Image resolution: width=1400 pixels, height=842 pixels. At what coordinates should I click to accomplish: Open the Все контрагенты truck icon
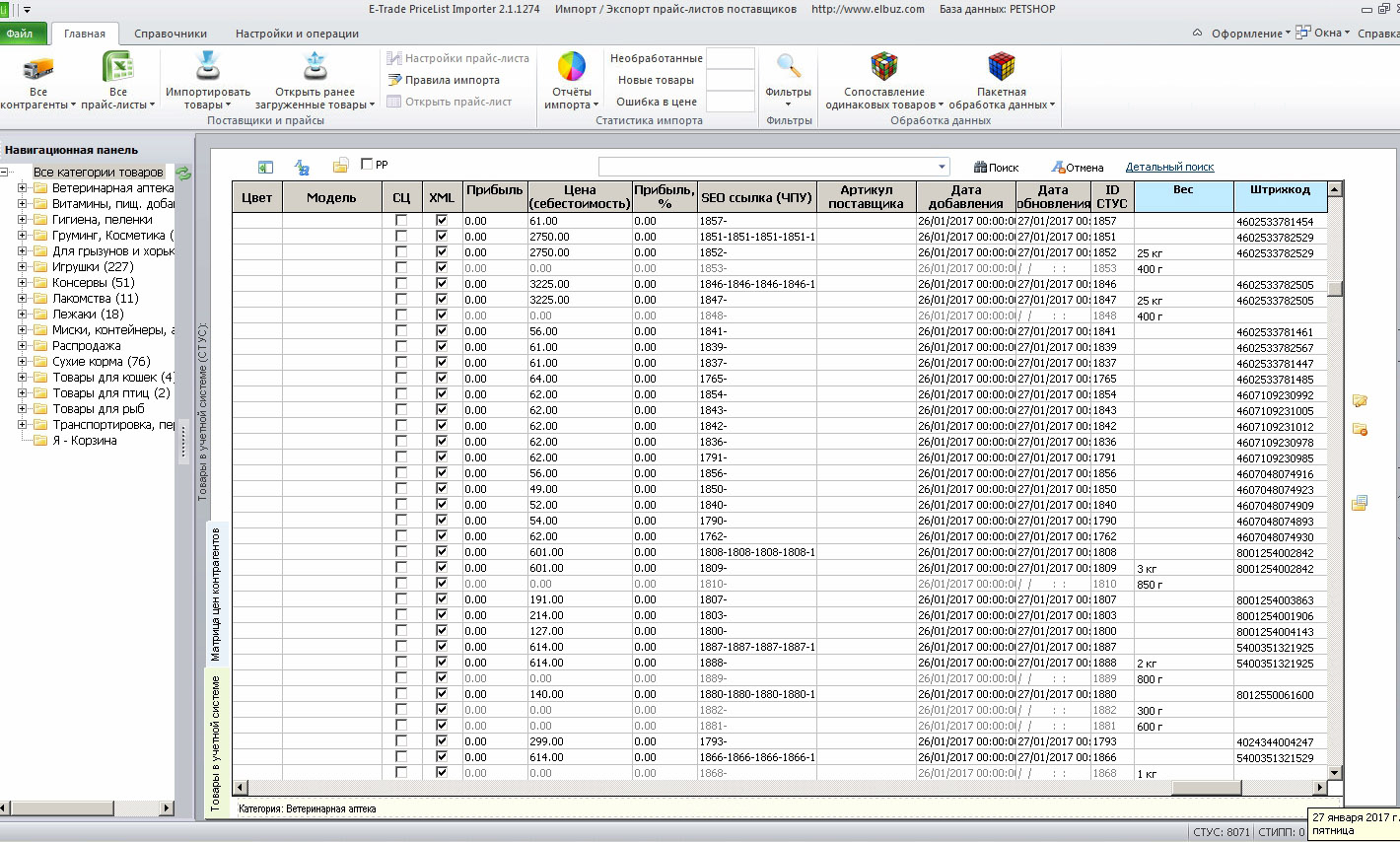pos(37,67)
